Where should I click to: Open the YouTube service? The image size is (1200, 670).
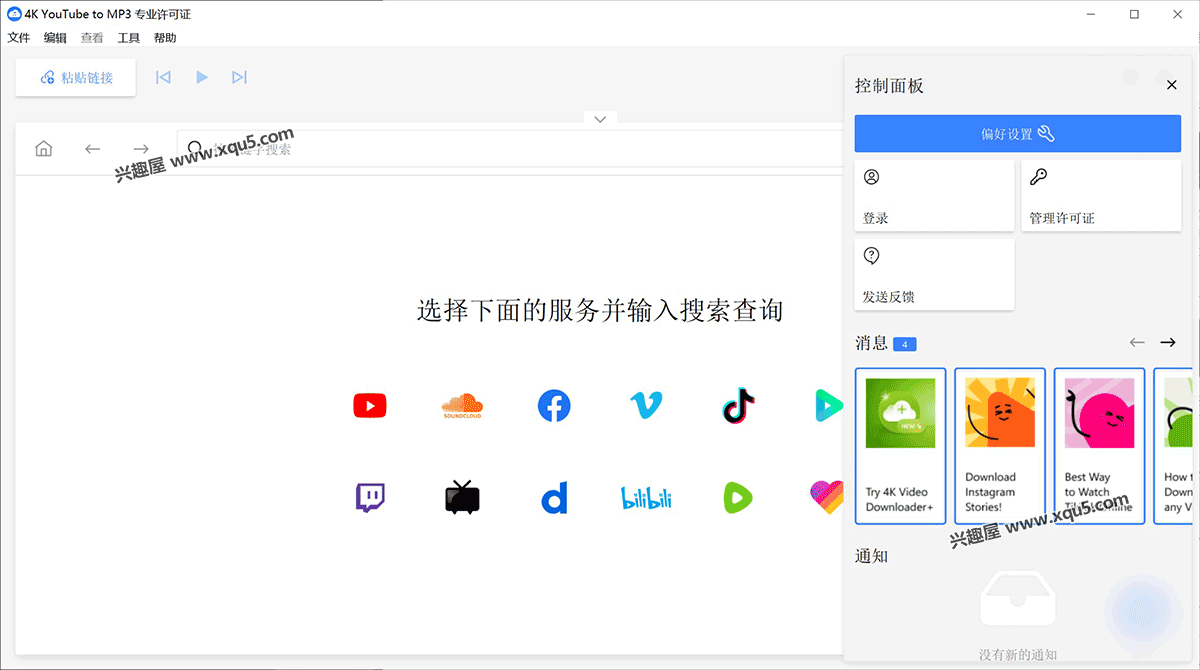tap(370, 405)
